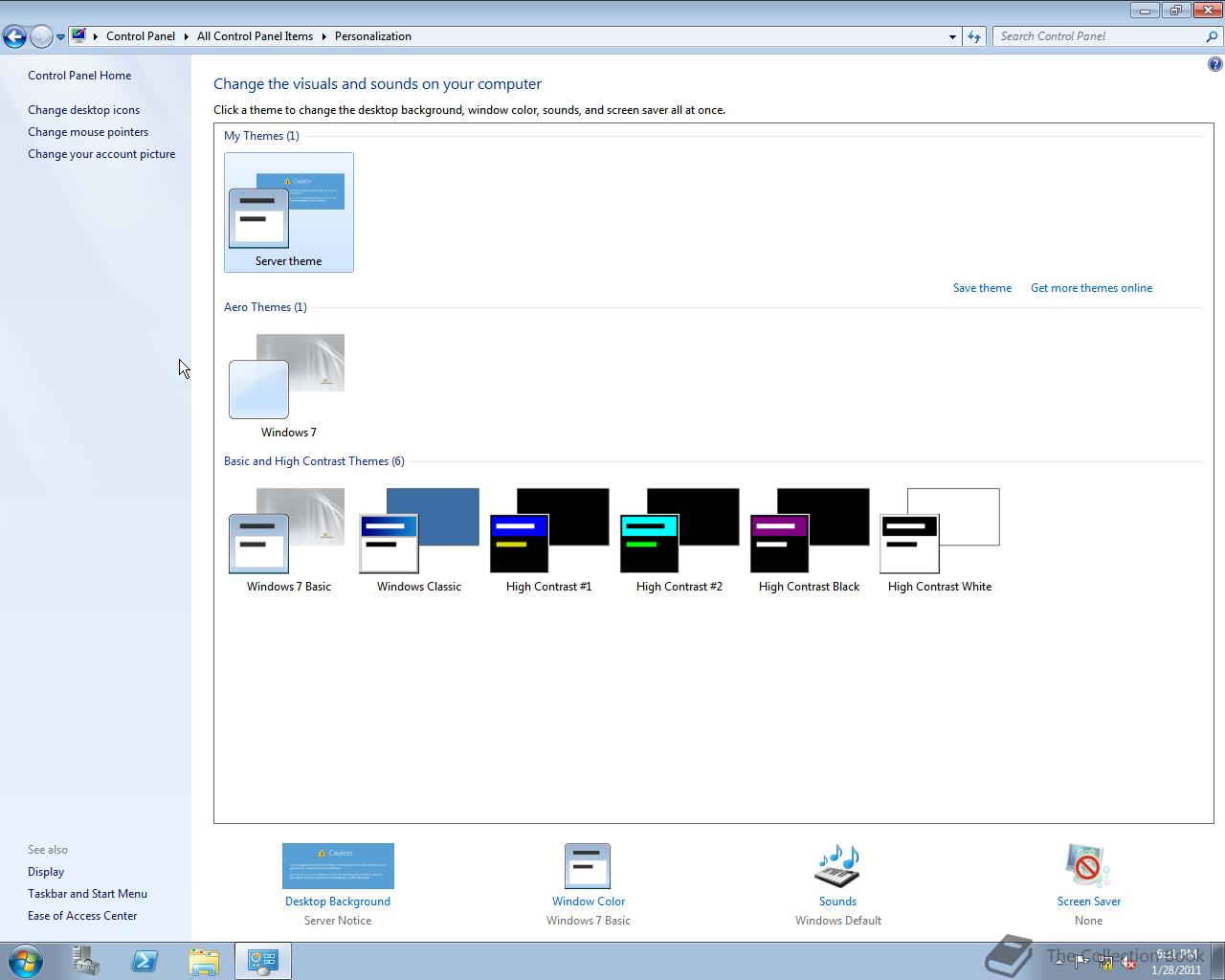
Task: Select the Server theme thumbnail
Action: tap(288, 212)
